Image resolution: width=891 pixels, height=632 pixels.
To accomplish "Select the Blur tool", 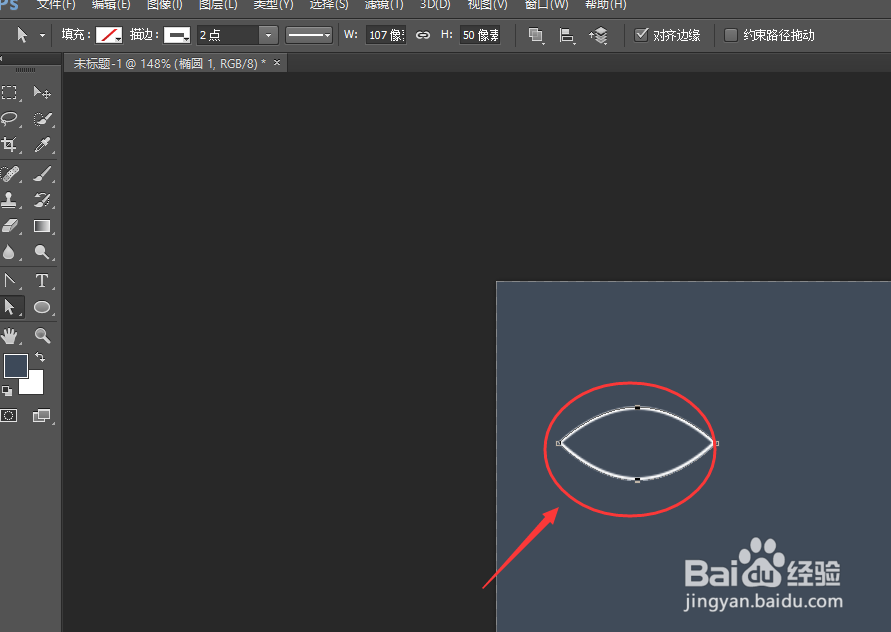I will click(9, 252).
